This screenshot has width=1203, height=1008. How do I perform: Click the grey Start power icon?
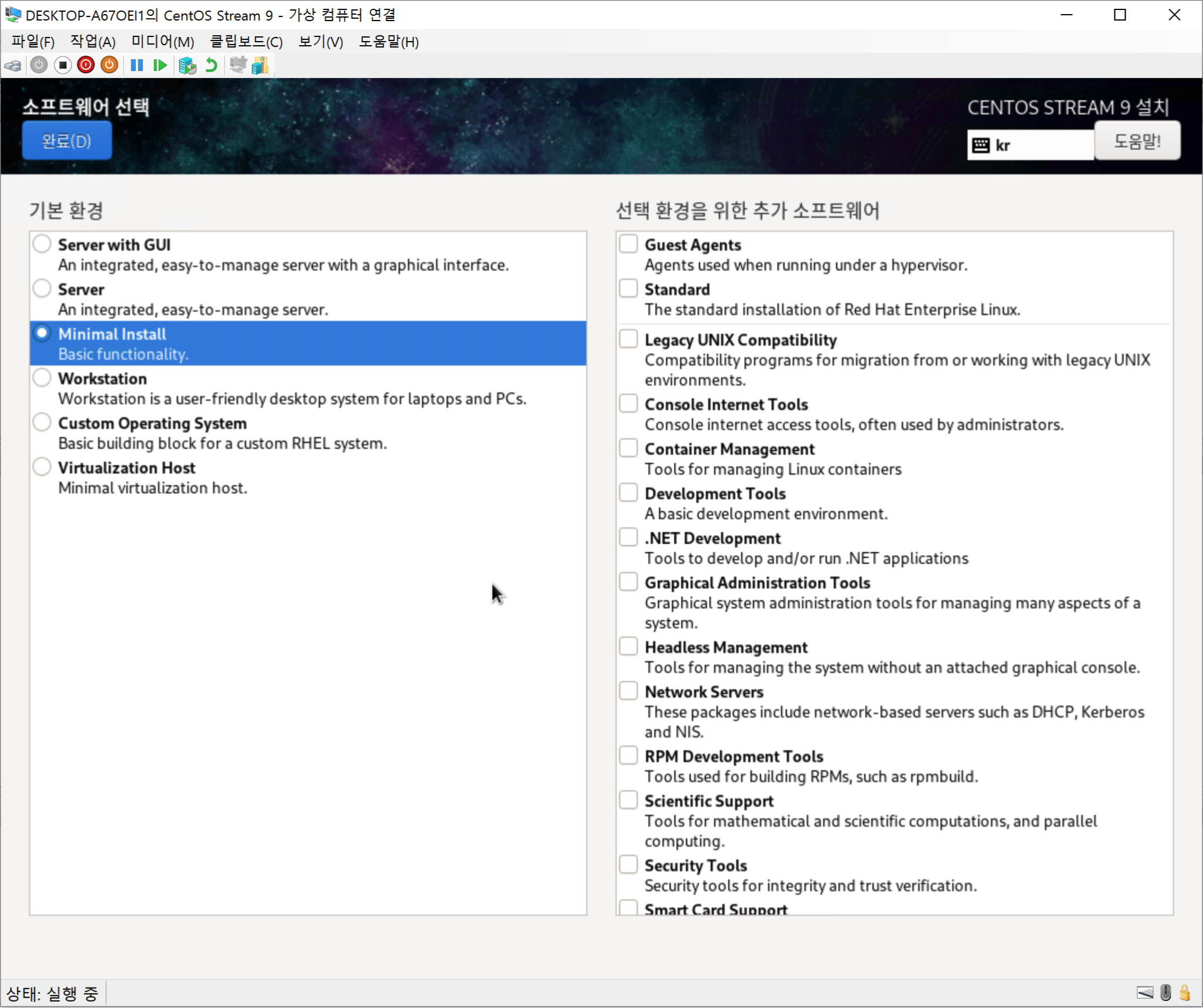pos(39,65)
